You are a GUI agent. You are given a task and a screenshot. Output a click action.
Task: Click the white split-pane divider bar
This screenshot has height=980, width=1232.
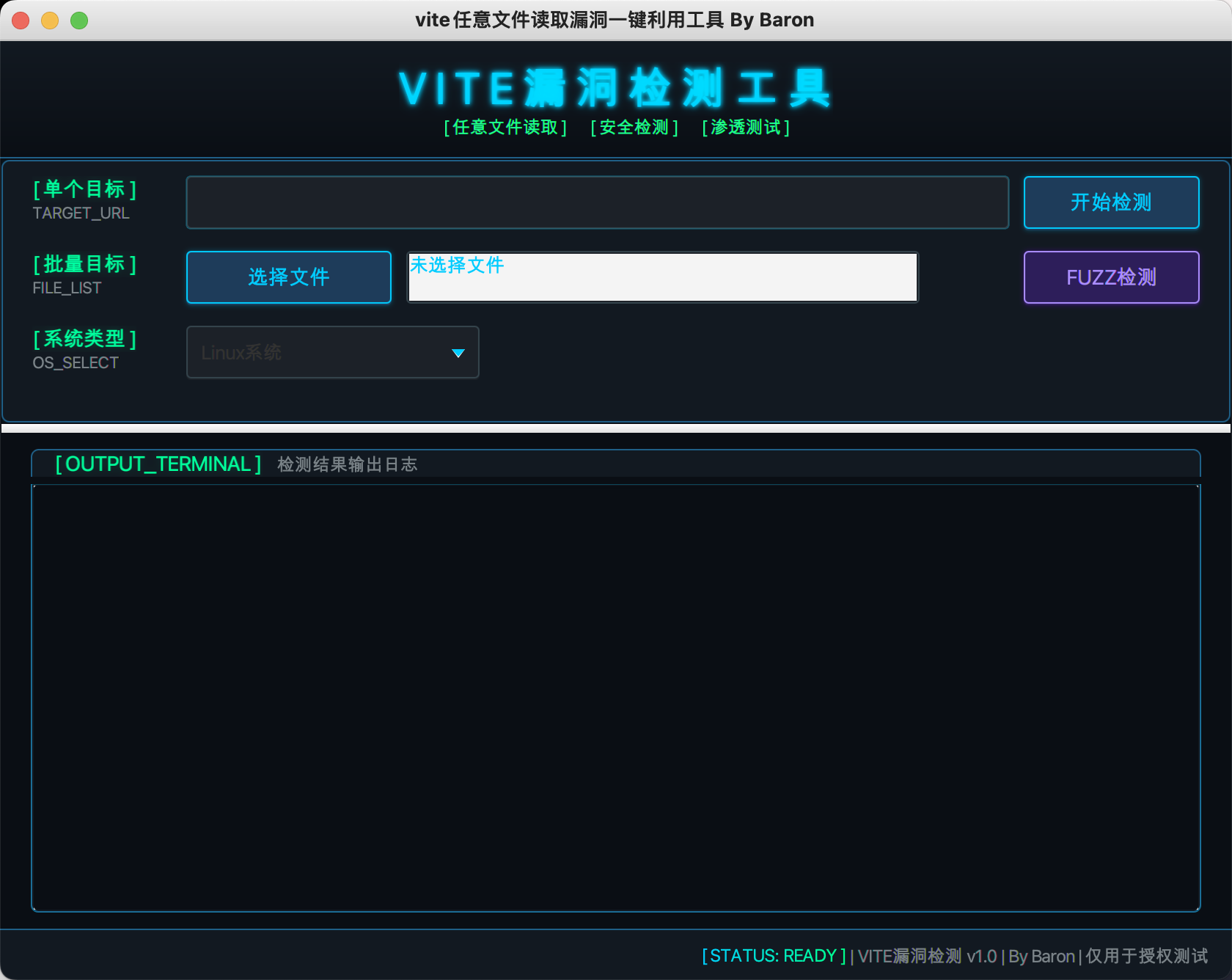click(615, 428)
